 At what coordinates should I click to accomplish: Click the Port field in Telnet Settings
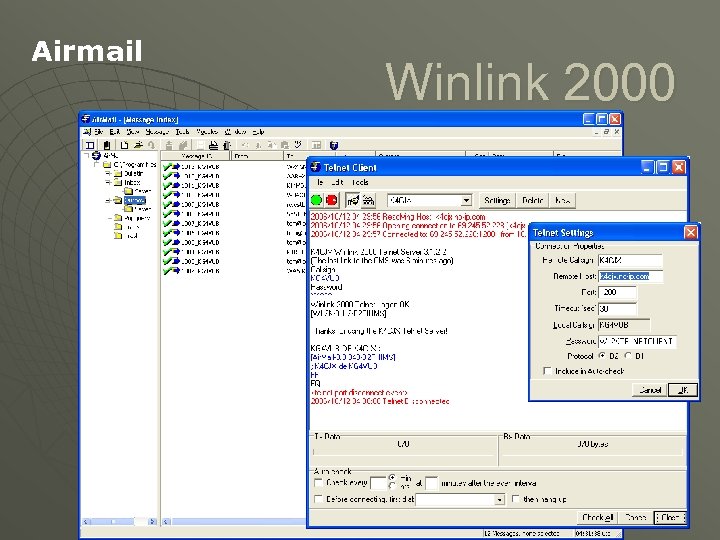(x=617, y=292)
